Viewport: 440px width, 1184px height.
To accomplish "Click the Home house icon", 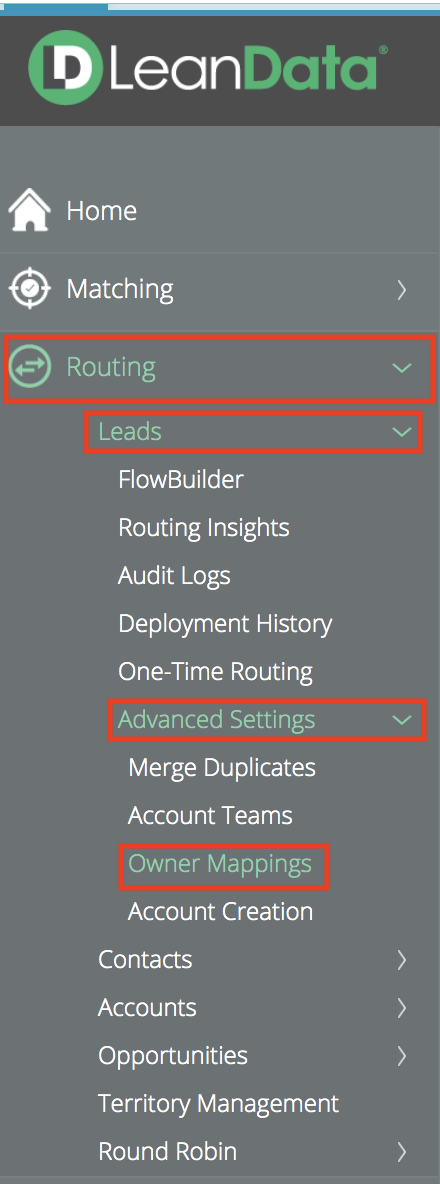I will pyautogui.click(x=29, y=210).
